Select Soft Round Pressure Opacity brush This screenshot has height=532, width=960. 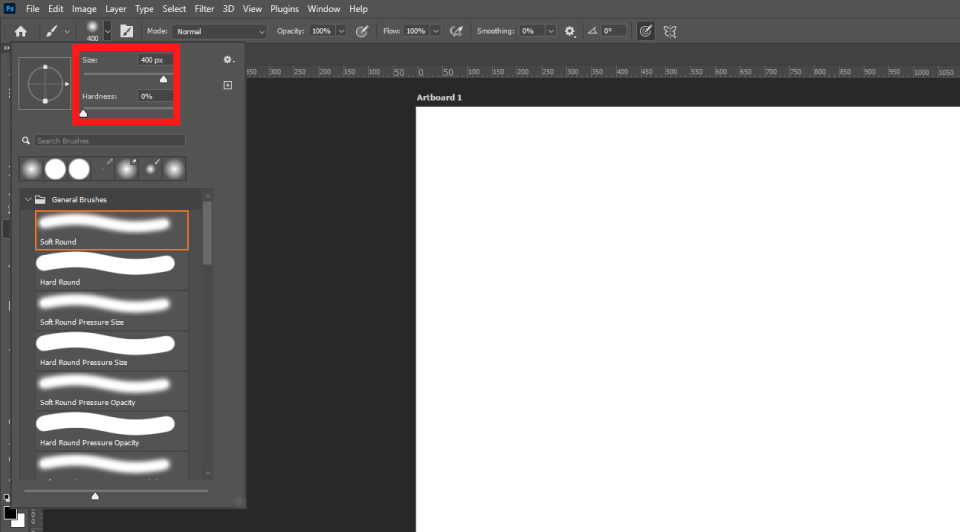[x=111, y=391]
